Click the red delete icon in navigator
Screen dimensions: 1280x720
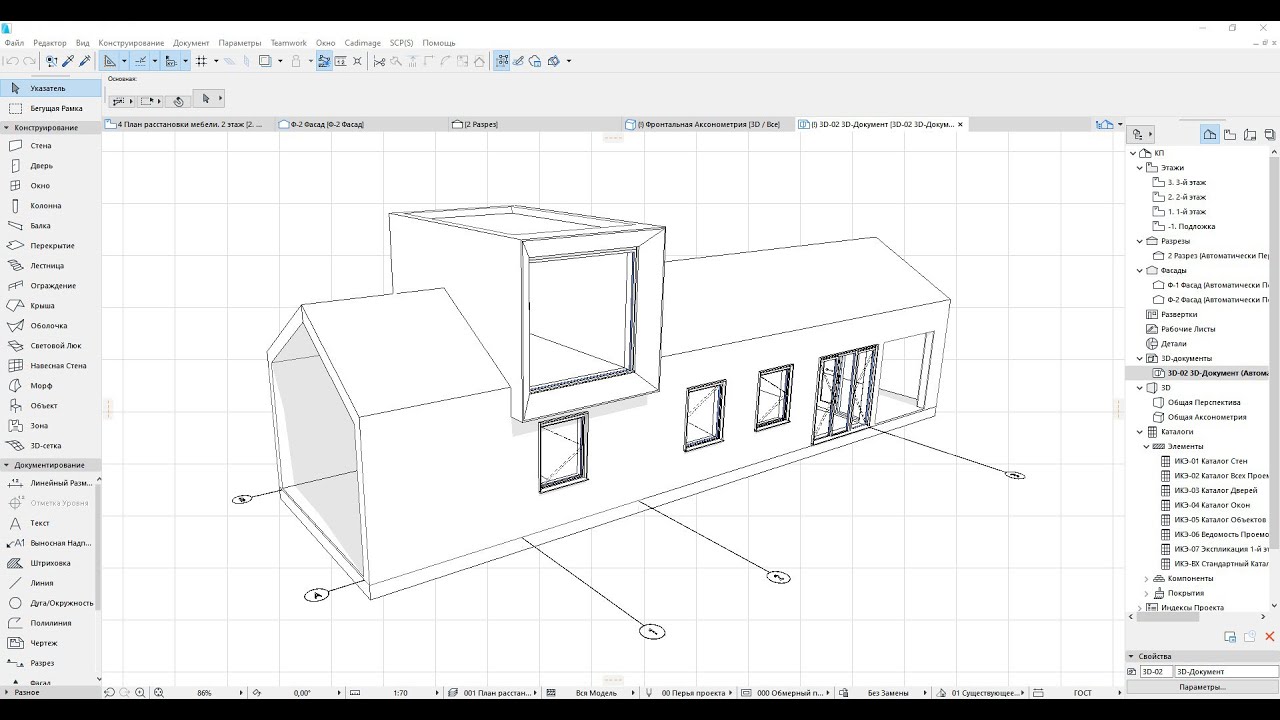pos(1270,637)
